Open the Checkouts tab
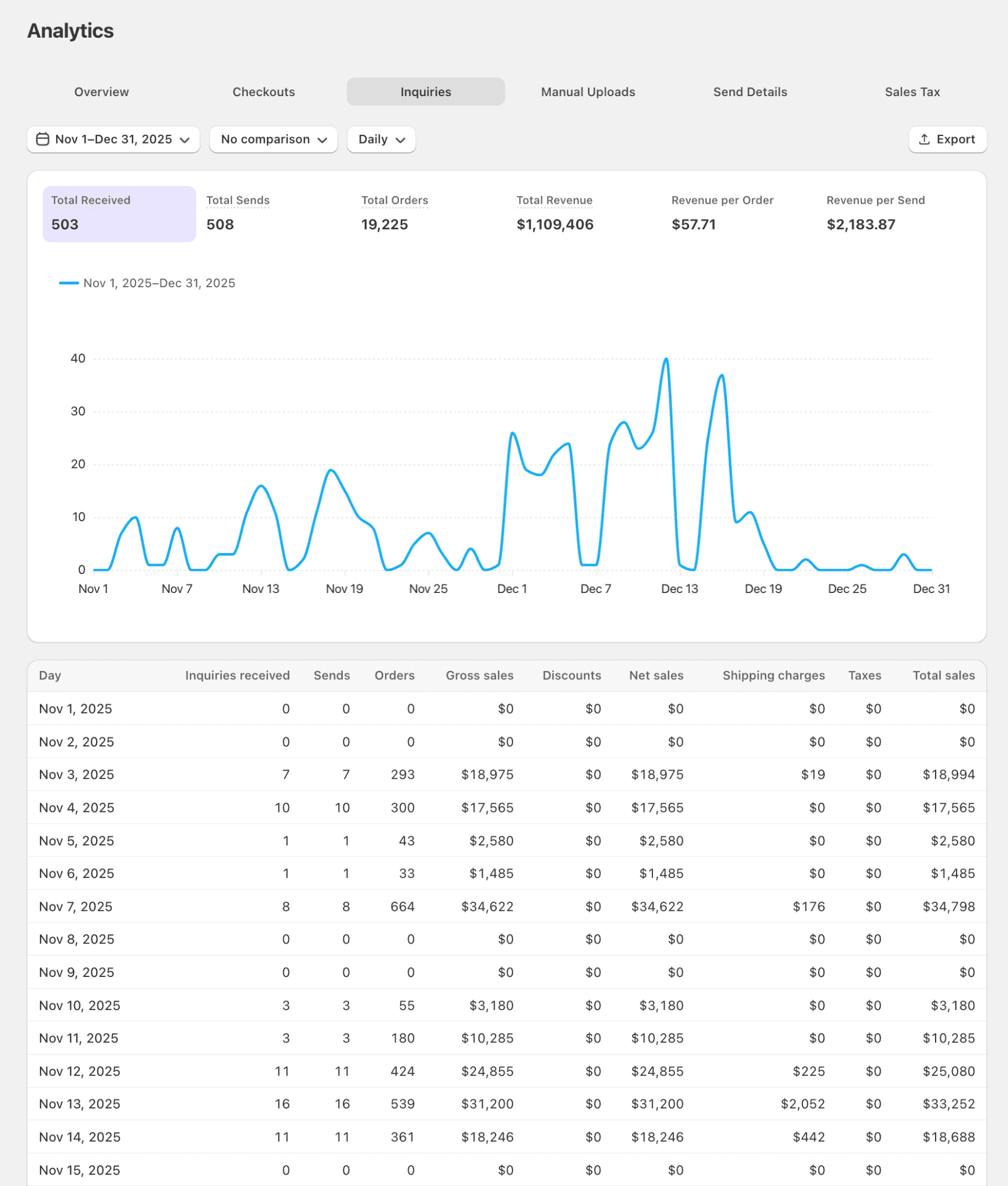The image size is (1008, 1186). point(263,91)
